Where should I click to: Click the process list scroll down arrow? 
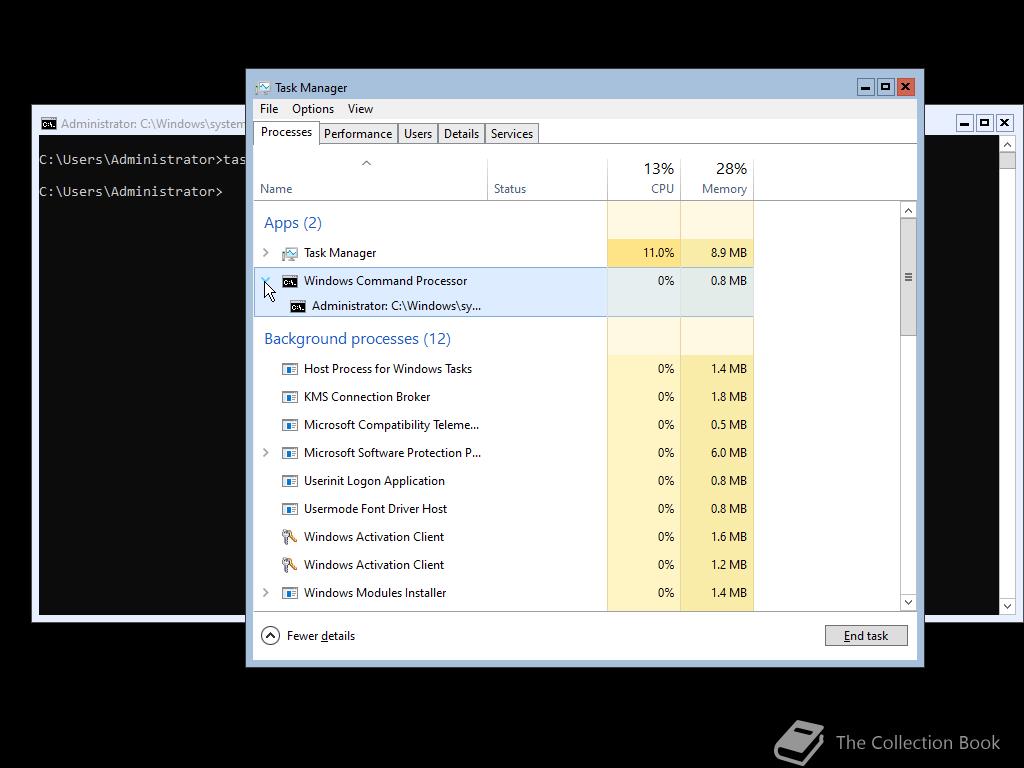(x=908, y=602)
